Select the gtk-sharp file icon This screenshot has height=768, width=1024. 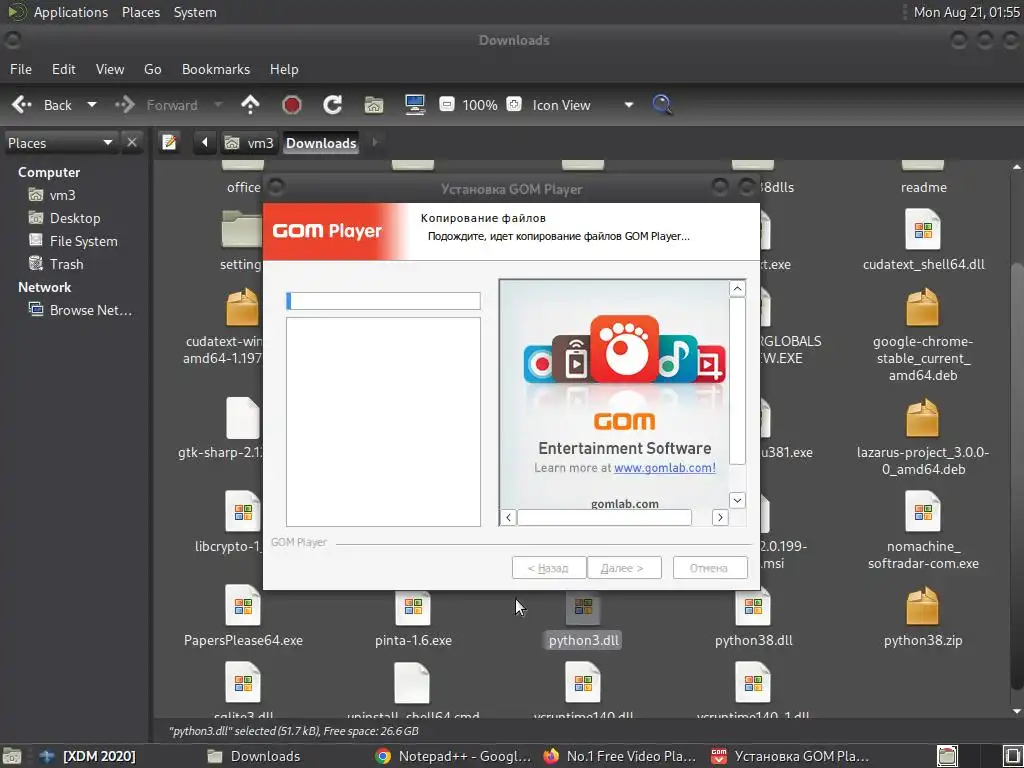[243, 419]
